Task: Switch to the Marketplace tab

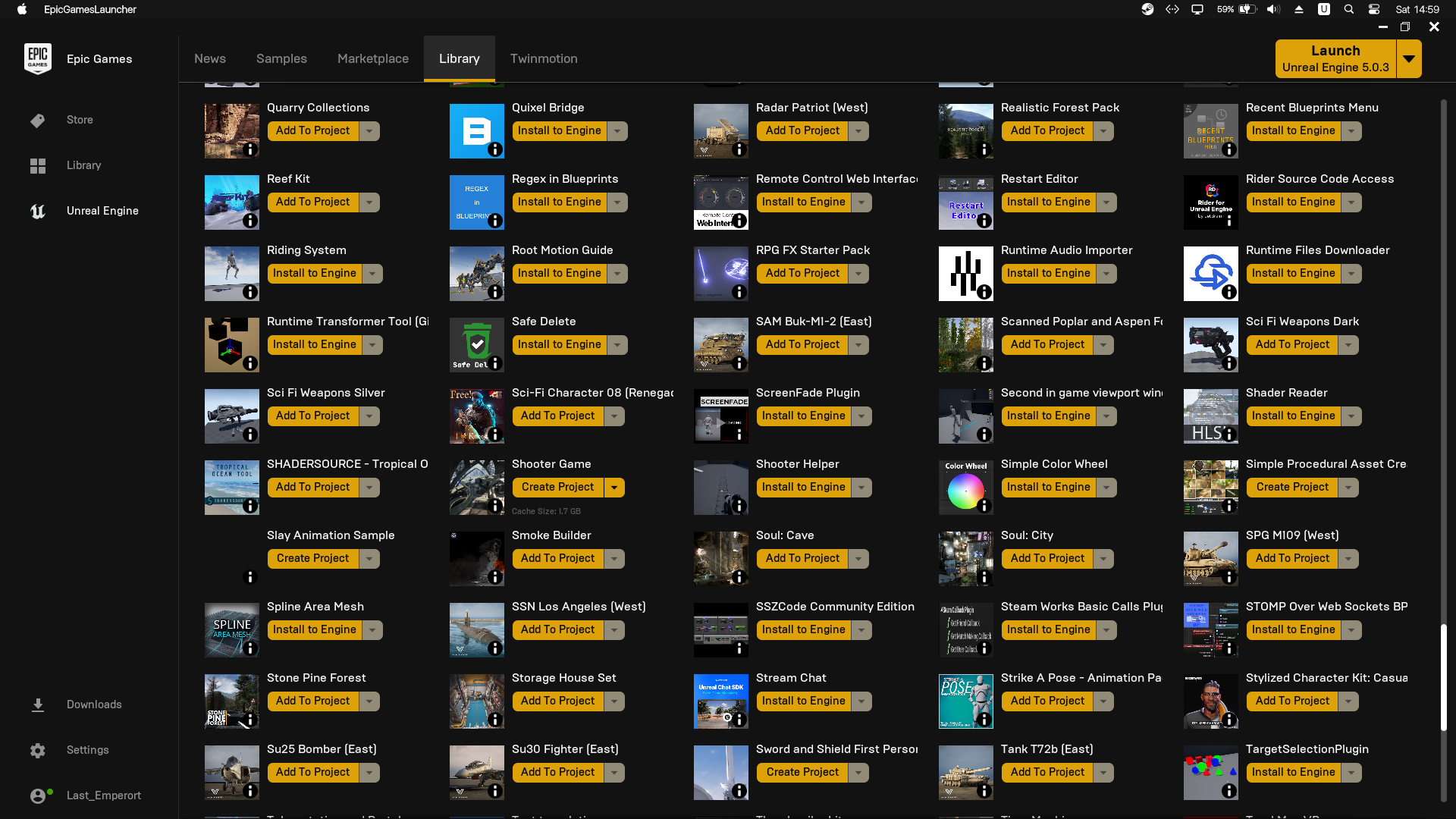Action: pos(373,59)
